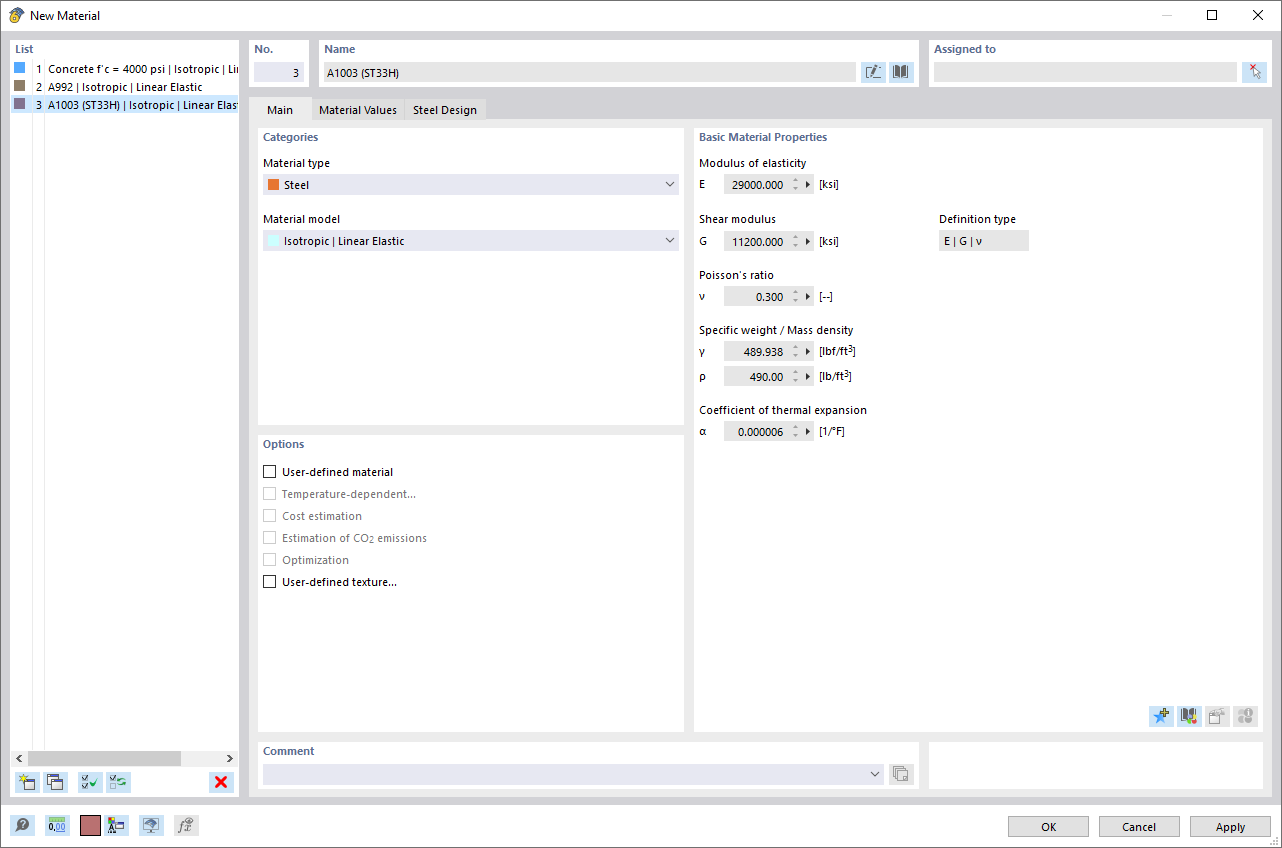Delete material with the red X icon

point(221,782)
